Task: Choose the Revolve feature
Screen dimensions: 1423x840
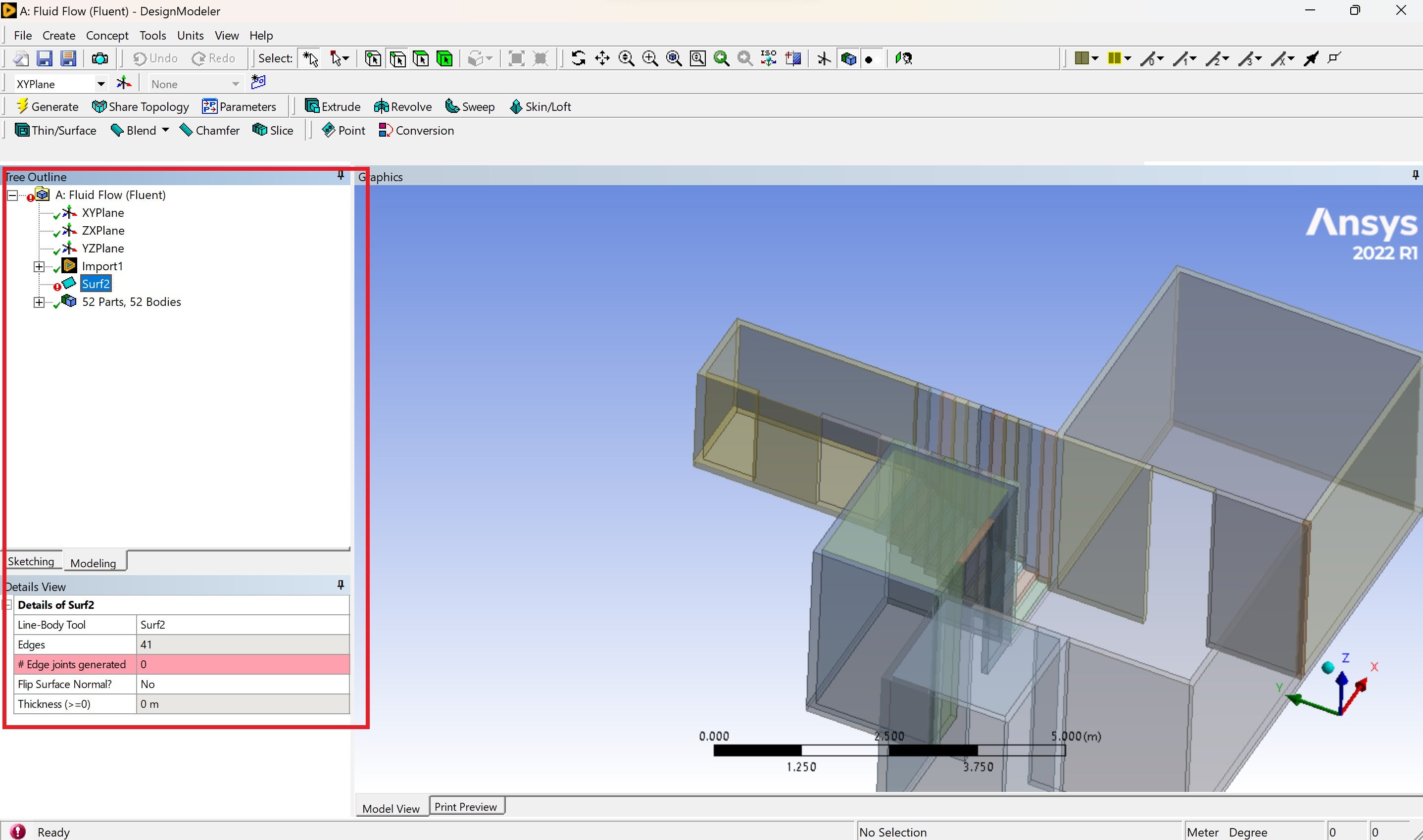Action: (x=403, y=106)
